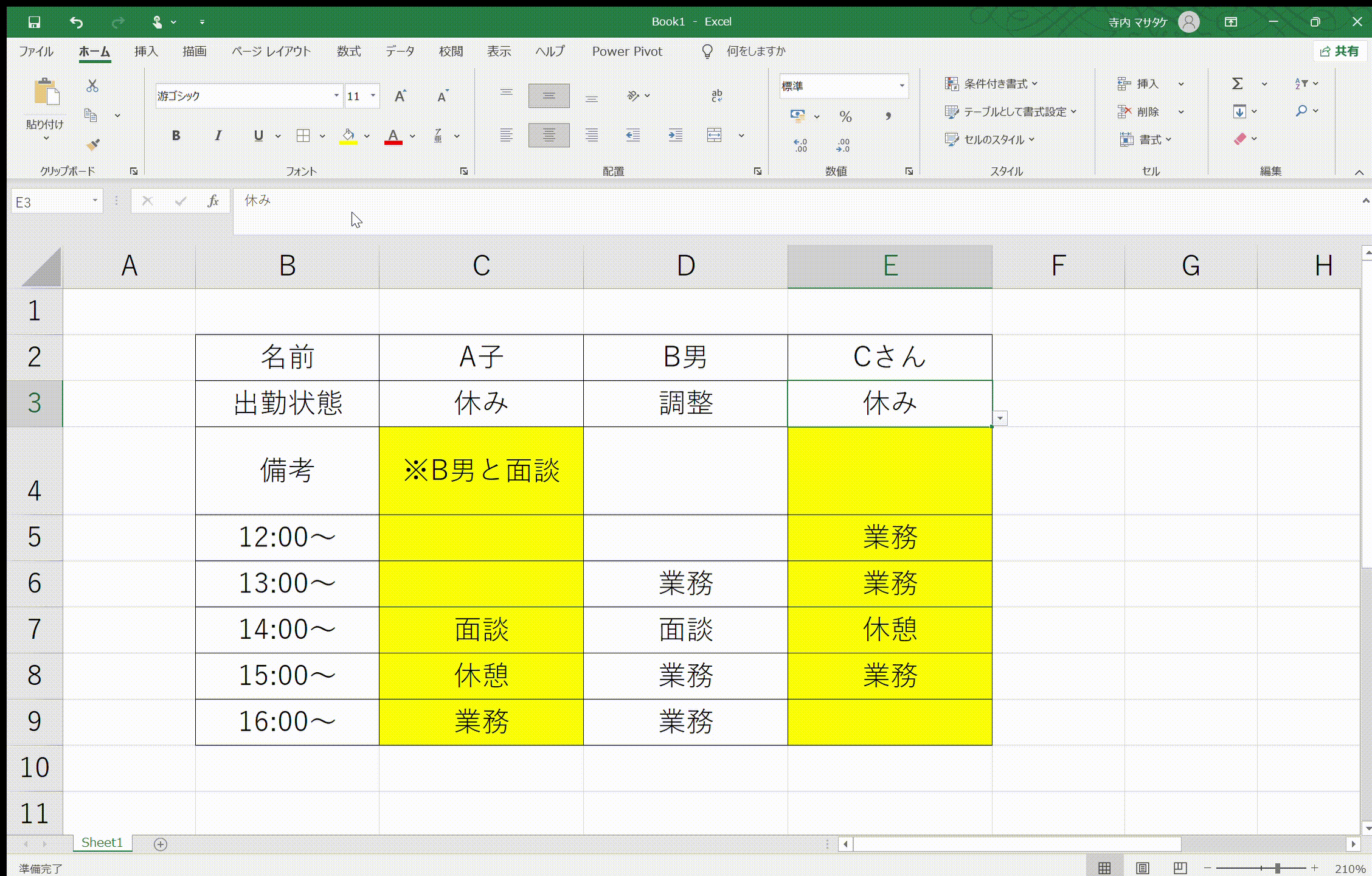Toggle Bold formatting
1372x876 pixels.
click(x=176, y=136)
